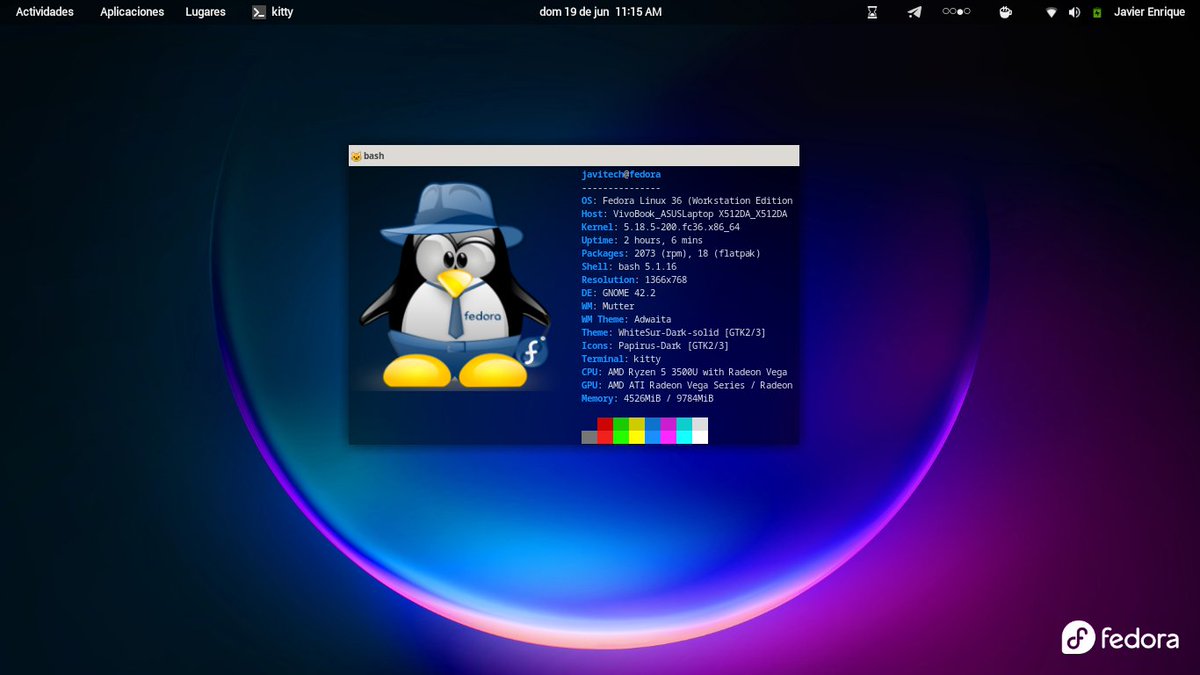The width and height of the screenshot is (1200, 675).
Task: Switch workspace using the filled dot indicator
Action: [x=962, y=12]
